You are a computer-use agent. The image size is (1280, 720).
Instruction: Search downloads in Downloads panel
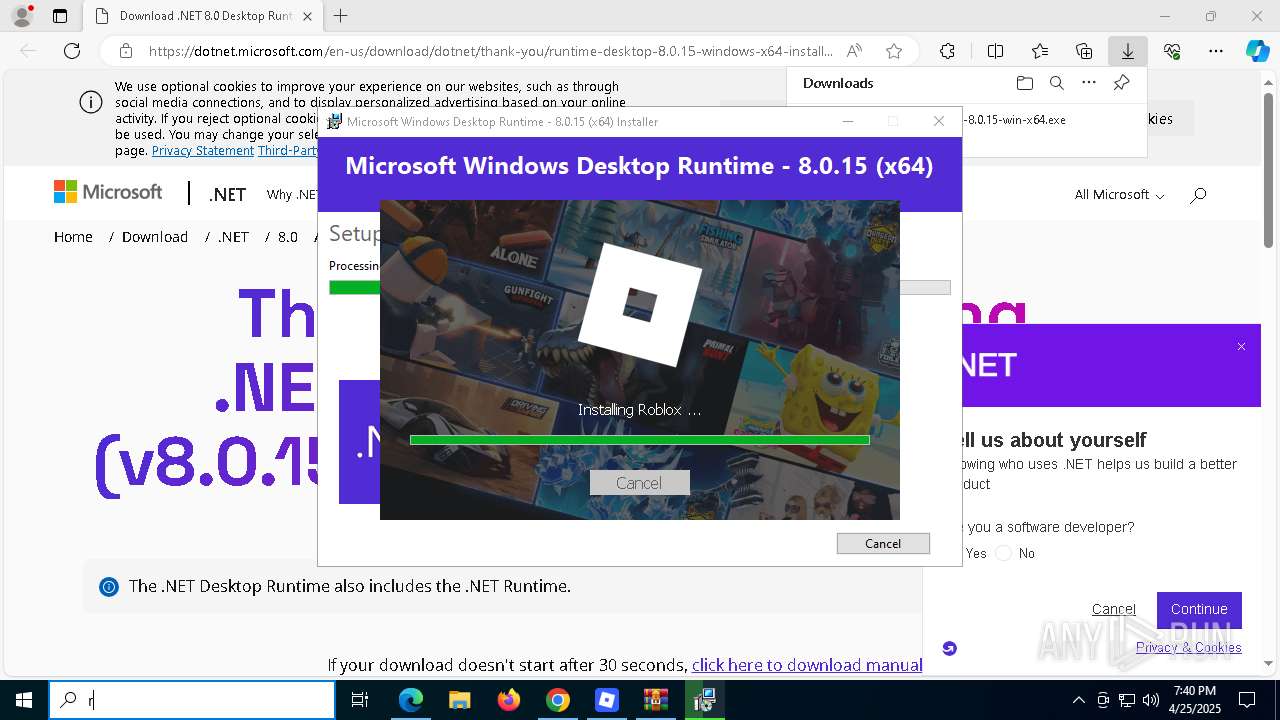pos(1056,83)
